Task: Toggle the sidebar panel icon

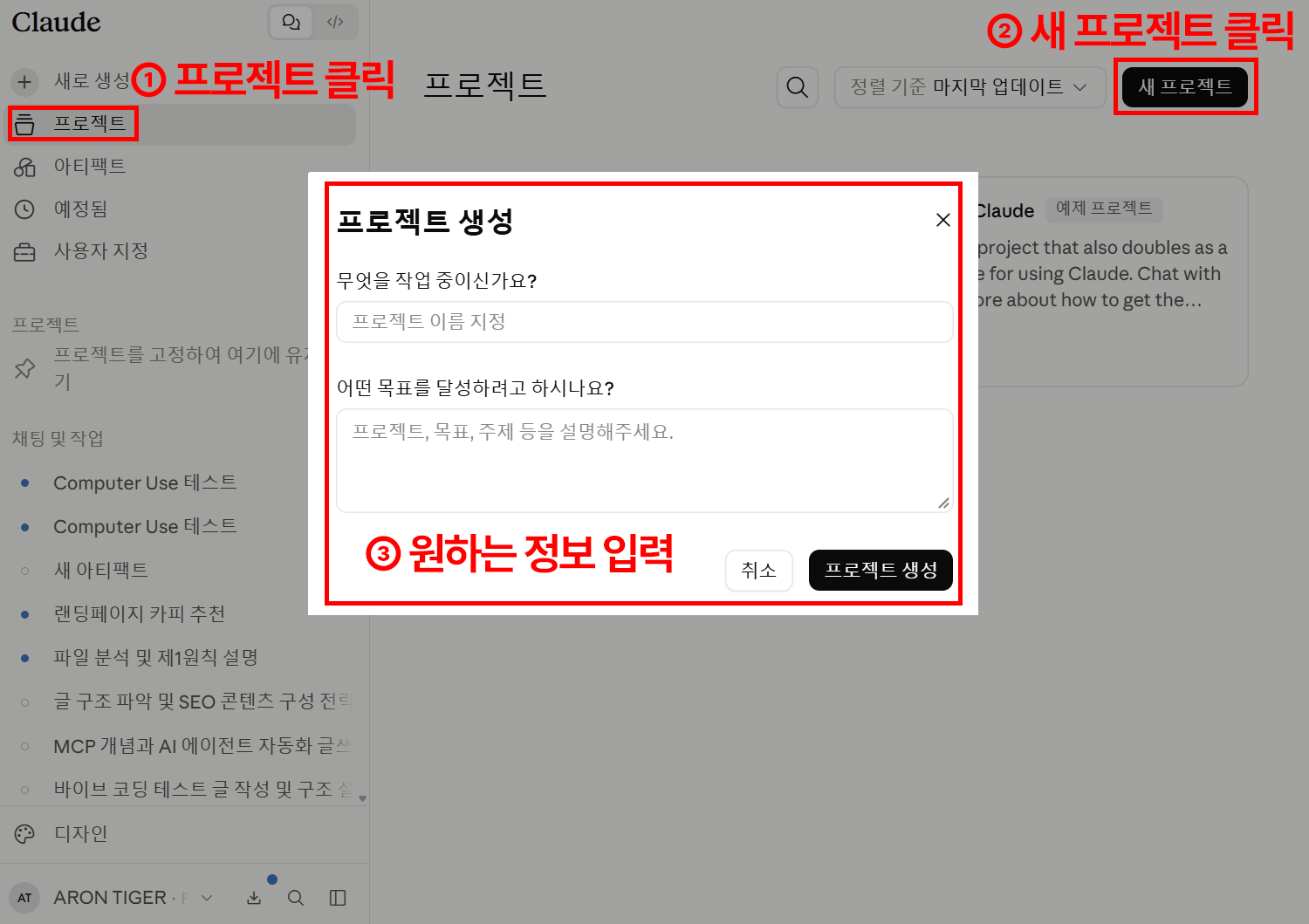Action: tap(338, 898)
